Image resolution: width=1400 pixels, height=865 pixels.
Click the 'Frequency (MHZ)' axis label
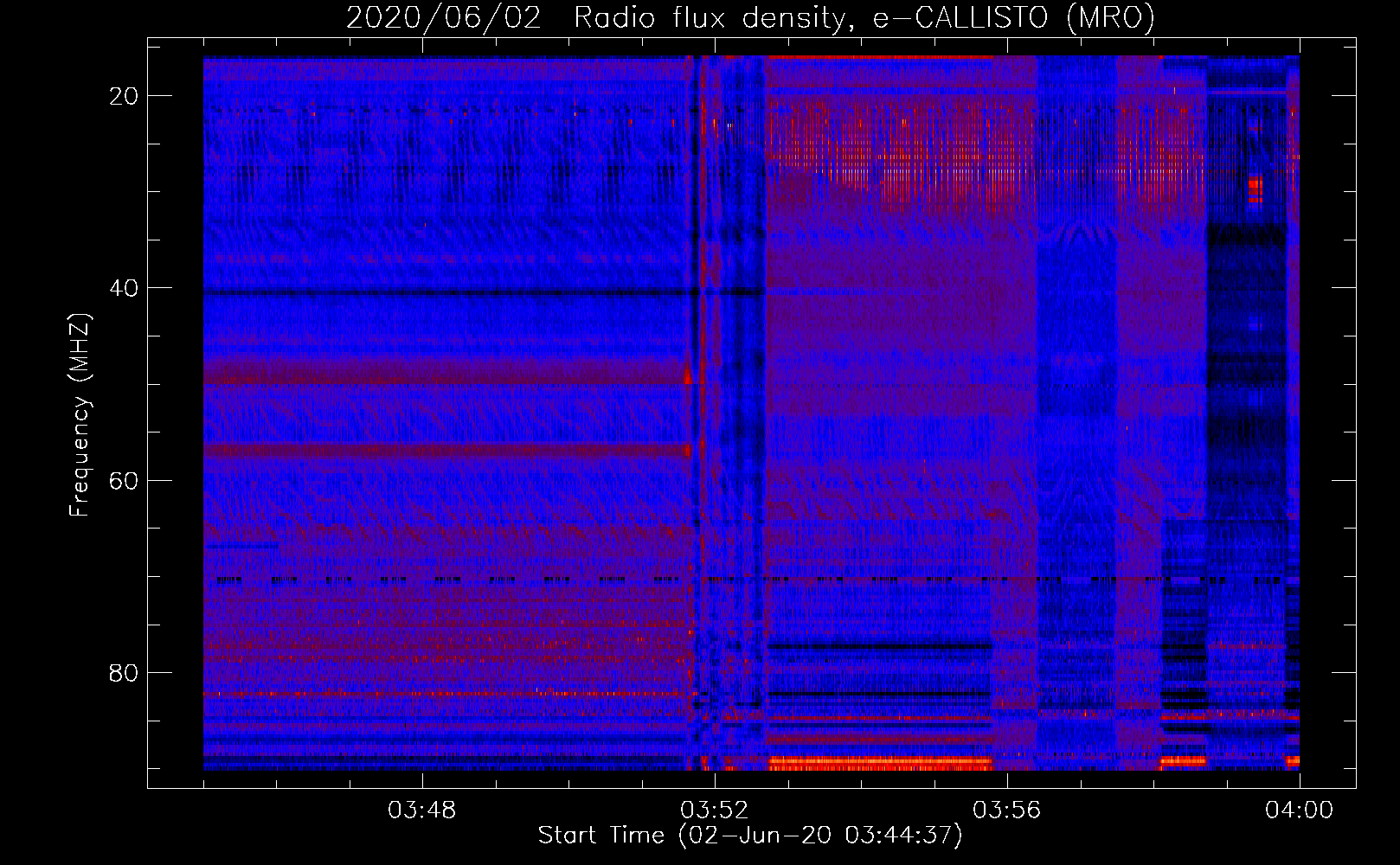coord(80,415)
